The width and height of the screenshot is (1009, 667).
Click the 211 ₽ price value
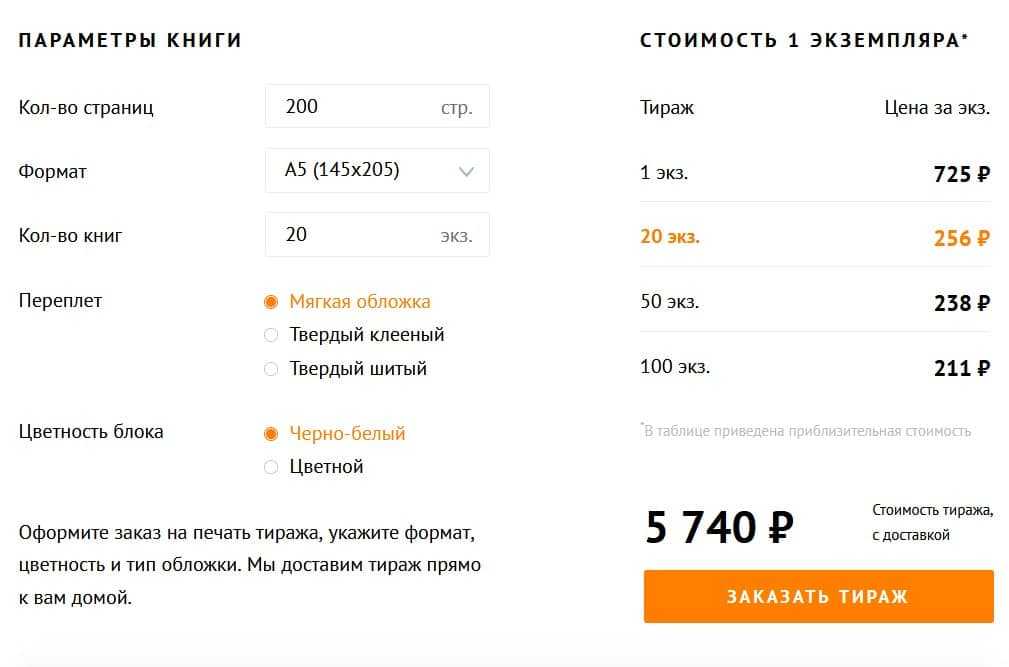click(x=961, y=368)
